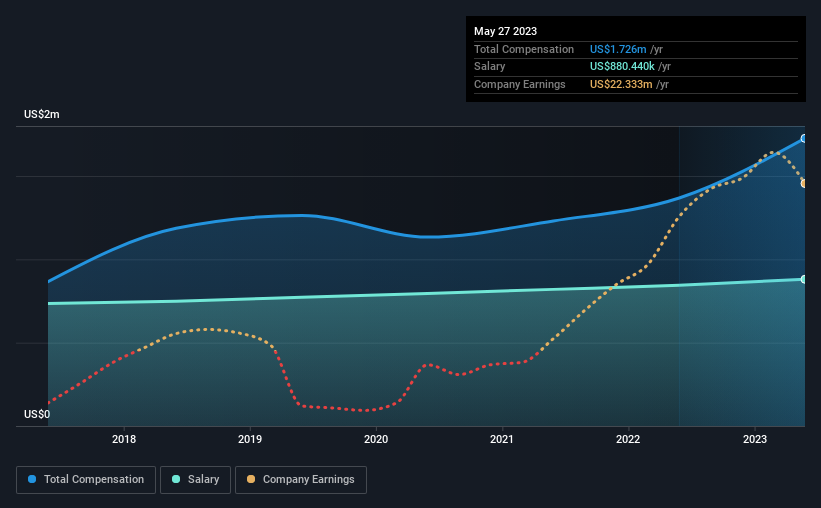
Task: Click the blue Total Compensation legend dot
Action: 32,479
